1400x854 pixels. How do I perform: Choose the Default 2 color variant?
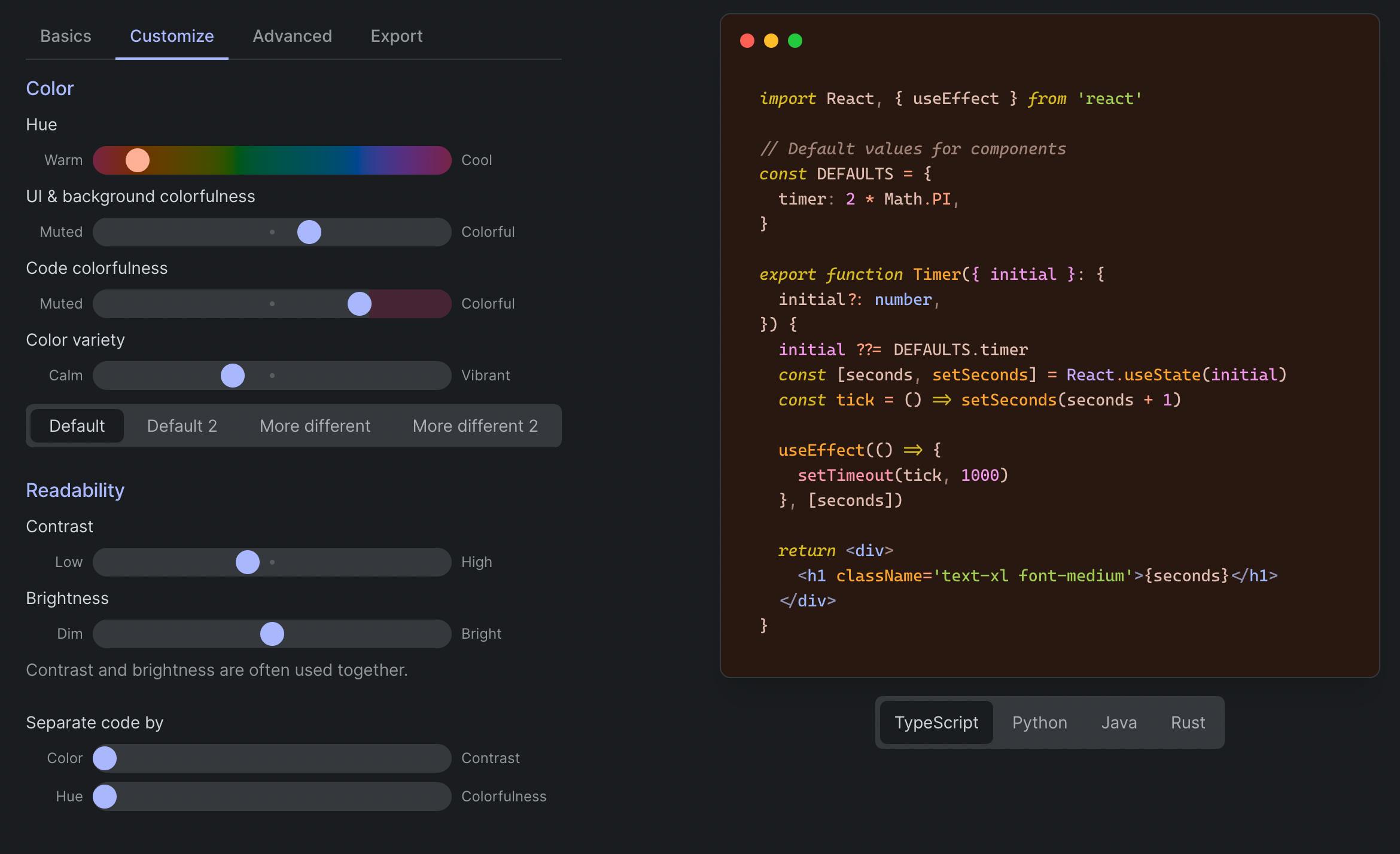pos(182,426)
